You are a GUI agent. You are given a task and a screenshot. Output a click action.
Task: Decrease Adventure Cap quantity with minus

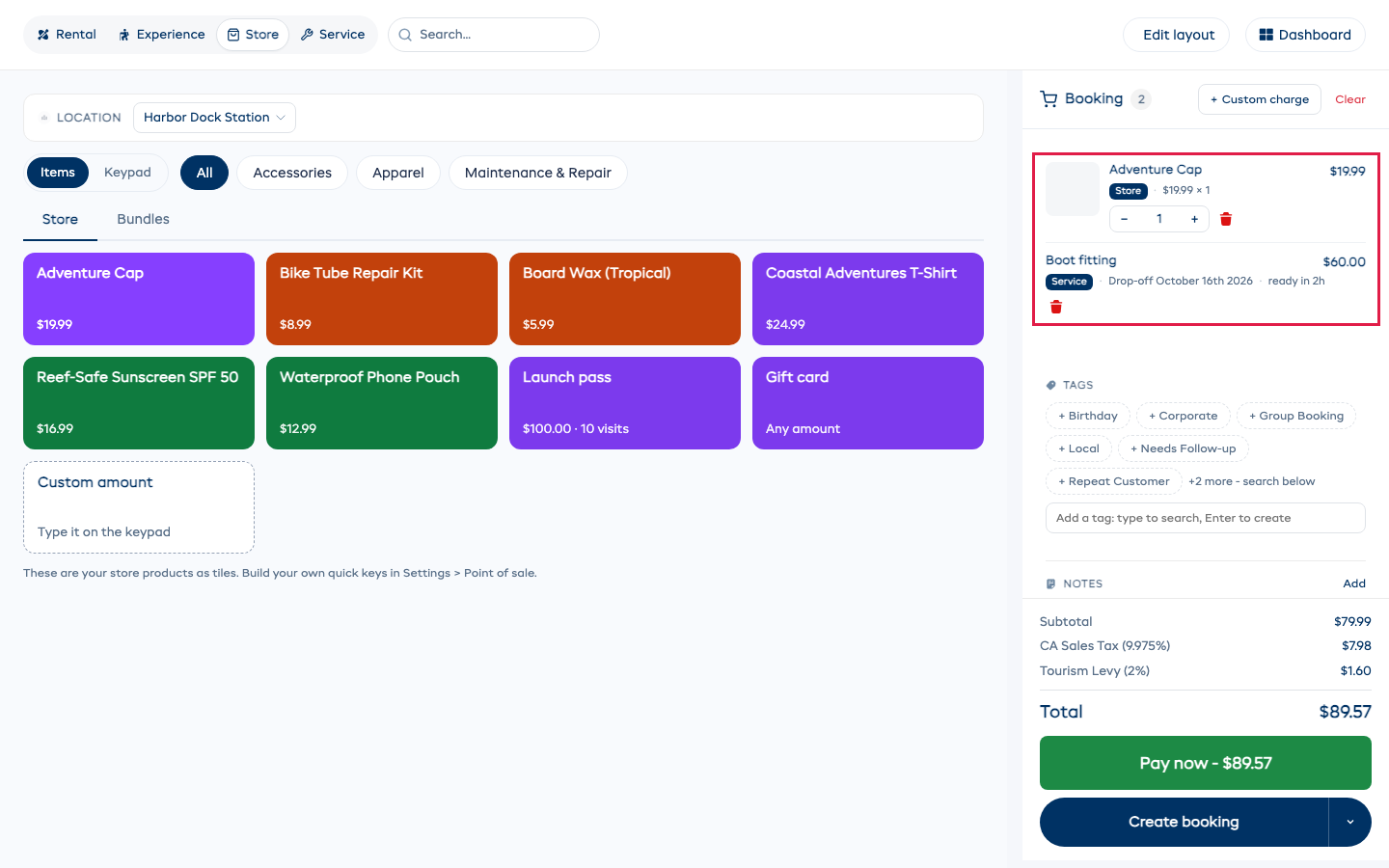(x=1124, y=219)
